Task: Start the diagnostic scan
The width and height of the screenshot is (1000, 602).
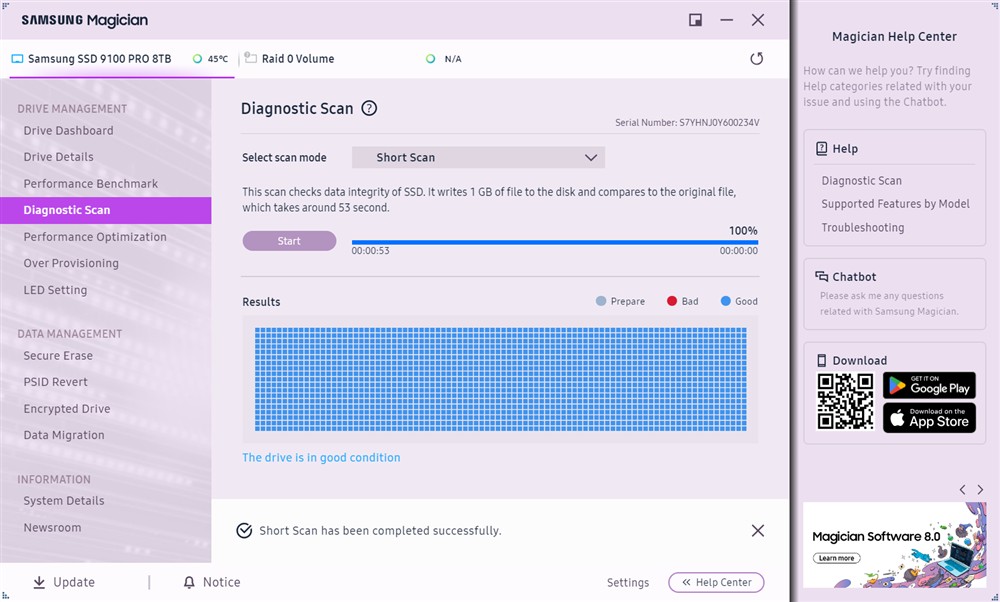Action: pos(289,241)
